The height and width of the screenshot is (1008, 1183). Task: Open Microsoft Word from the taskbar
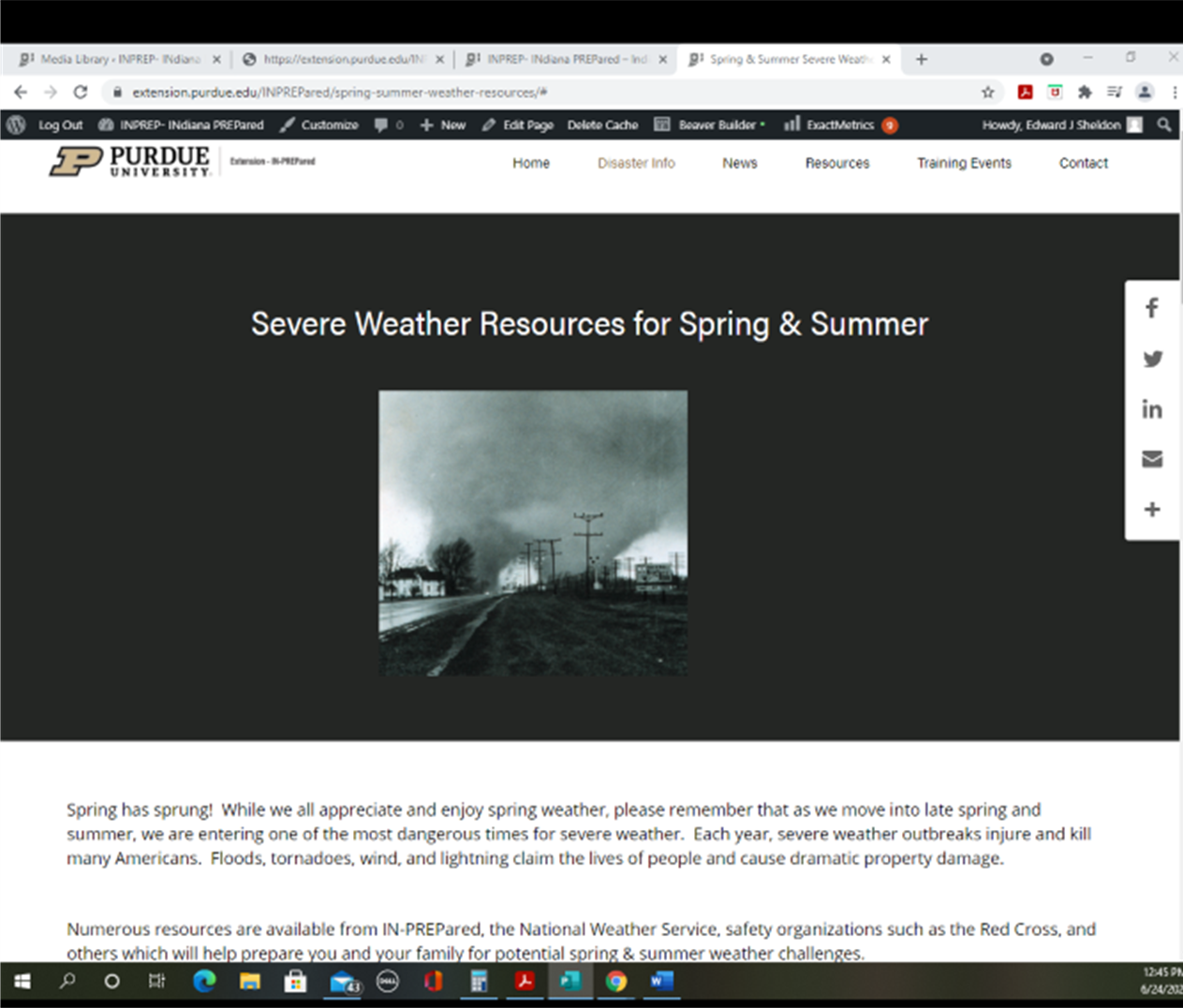tap(661, 981)
